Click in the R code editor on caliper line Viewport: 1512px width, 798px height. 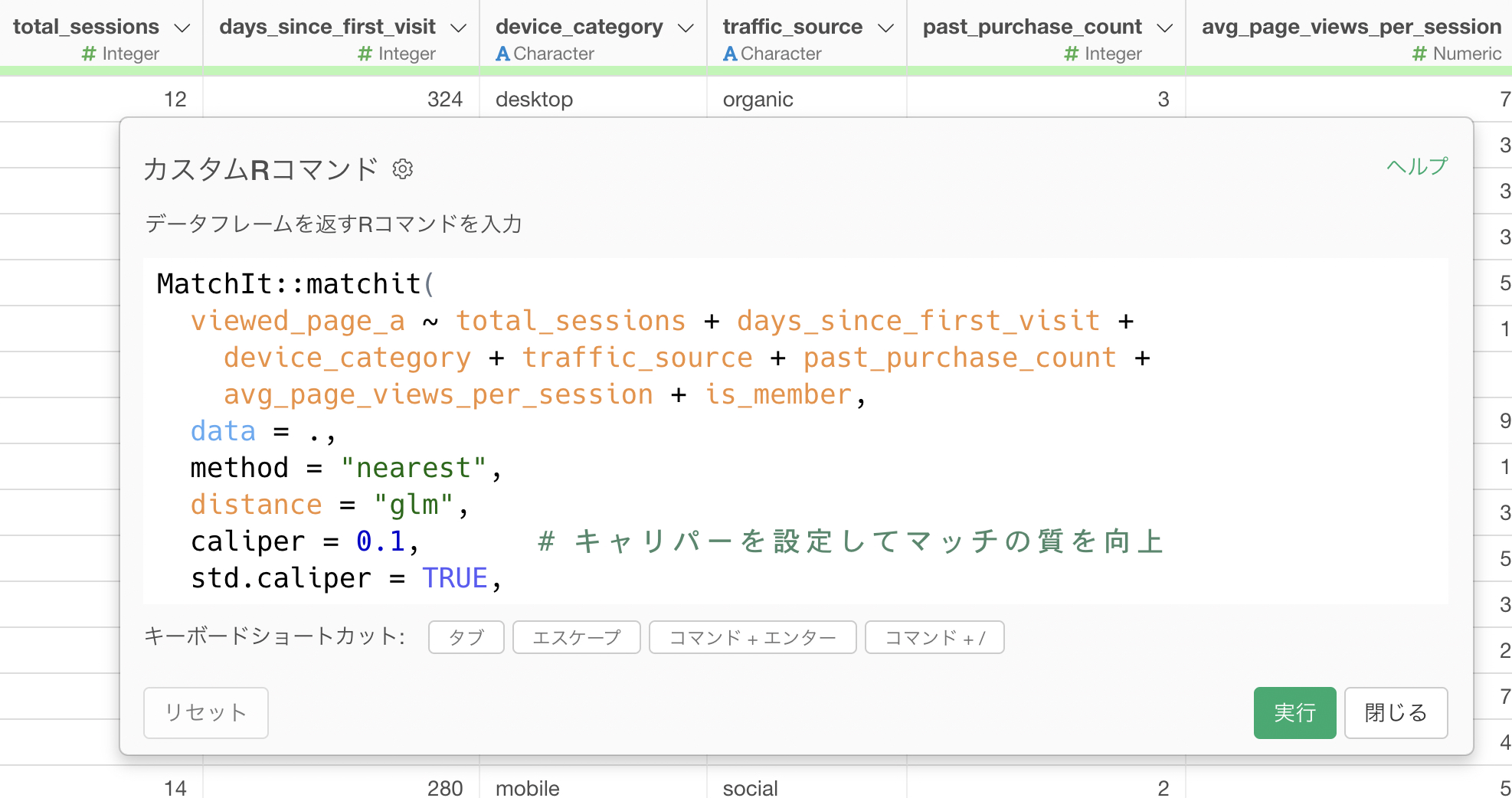click(x=306, y=541)
